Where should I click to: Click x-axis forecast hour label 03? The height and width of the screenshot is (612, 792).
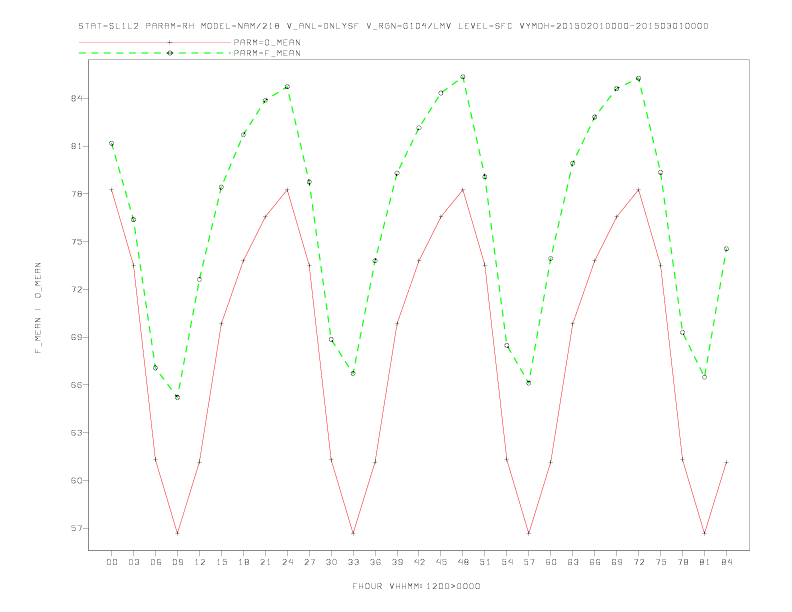click(x=133, y=562)
